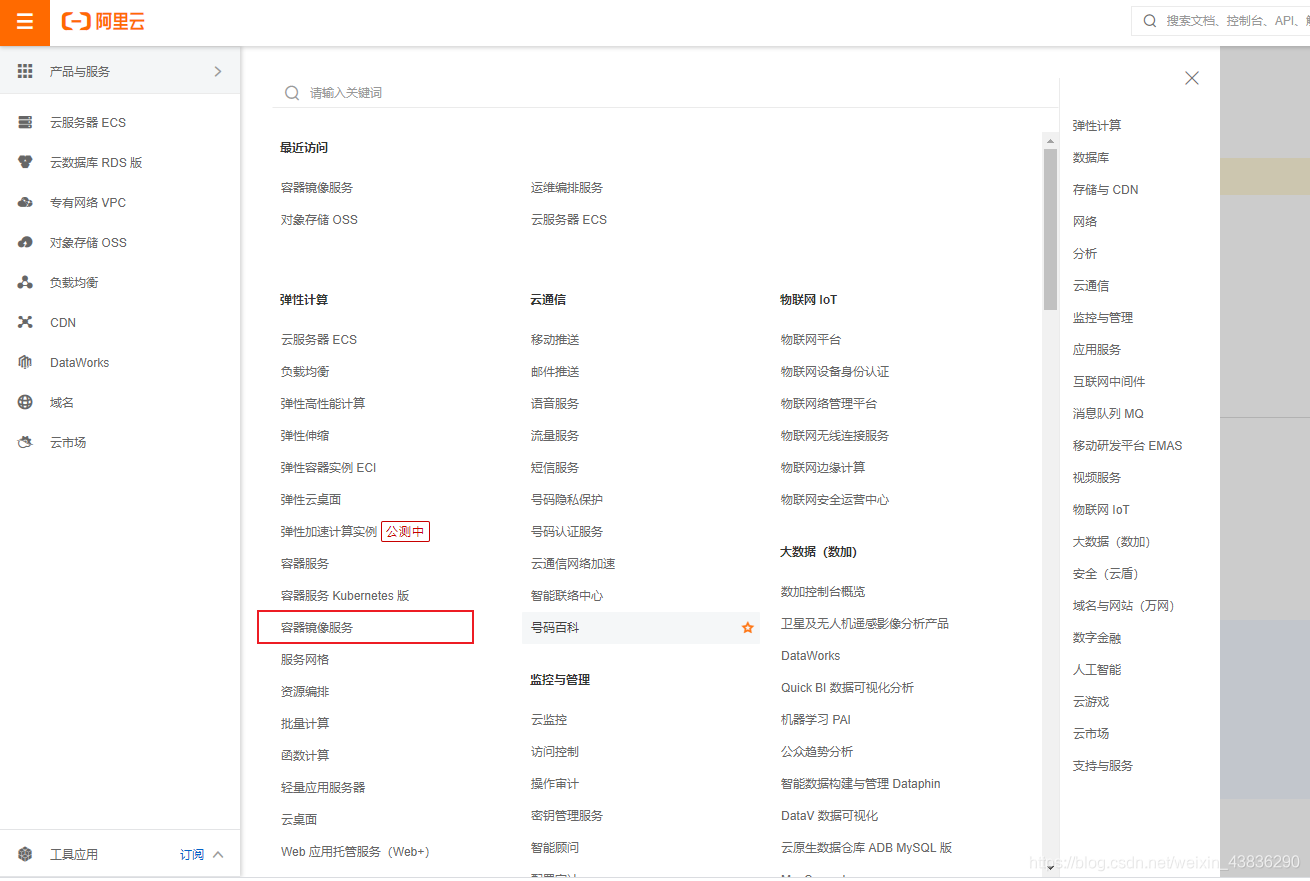Open 数加控制台概览
Viewport: 1310px width, 881px height.
point(823,591)
